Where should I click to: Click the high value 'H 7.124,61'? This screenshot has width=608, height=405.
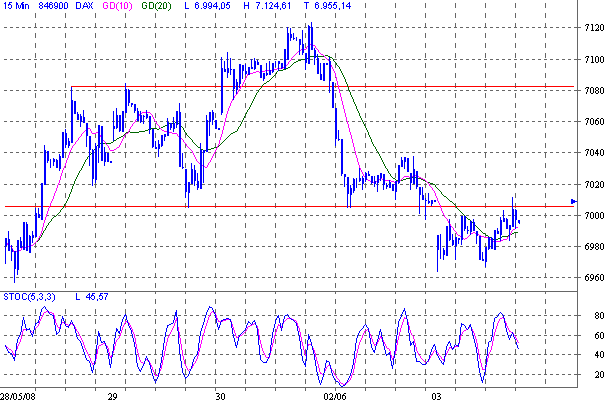point(268,6)
